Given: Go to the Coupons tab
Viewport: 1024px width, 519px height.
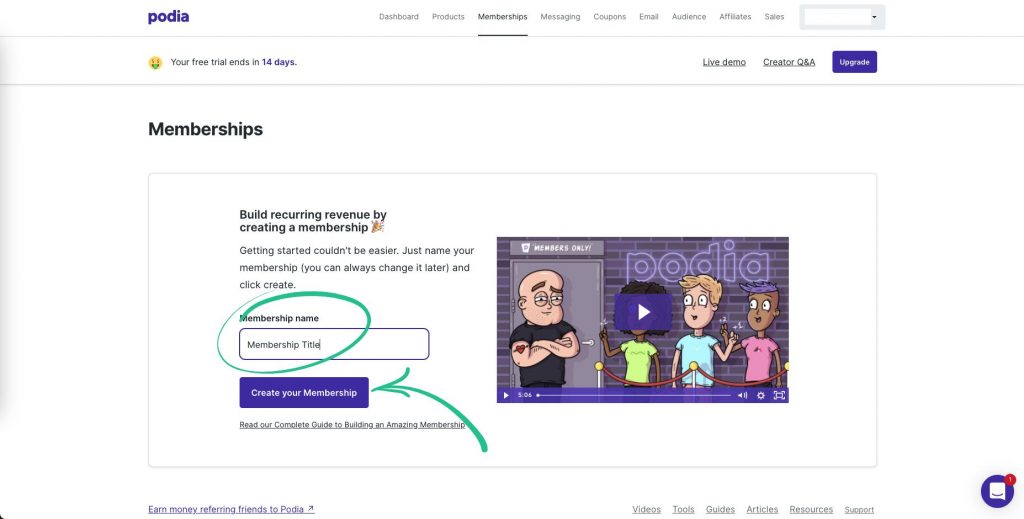Looking at the screenshot, I should (x=610, y=17).
